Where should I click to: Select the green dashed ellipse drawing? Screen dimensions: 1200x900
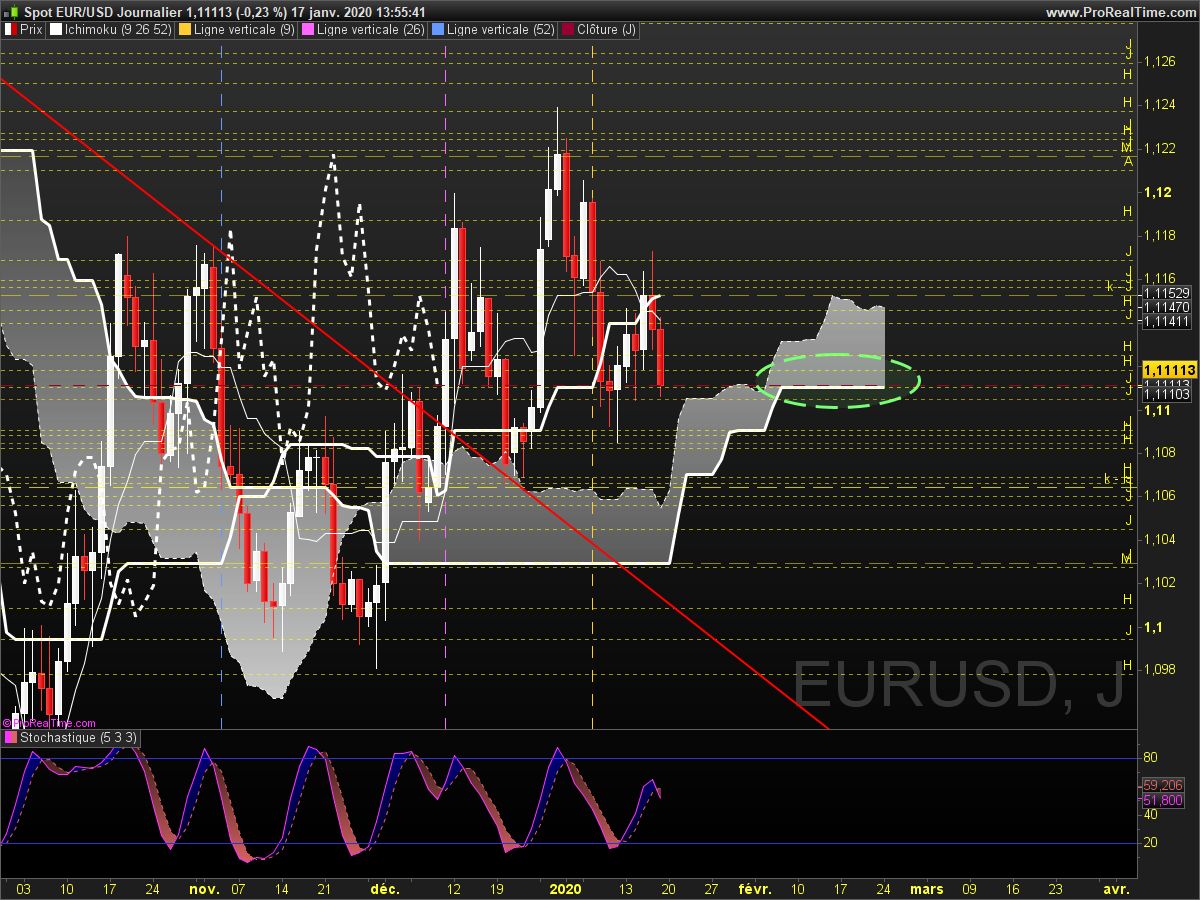point(837,381)
